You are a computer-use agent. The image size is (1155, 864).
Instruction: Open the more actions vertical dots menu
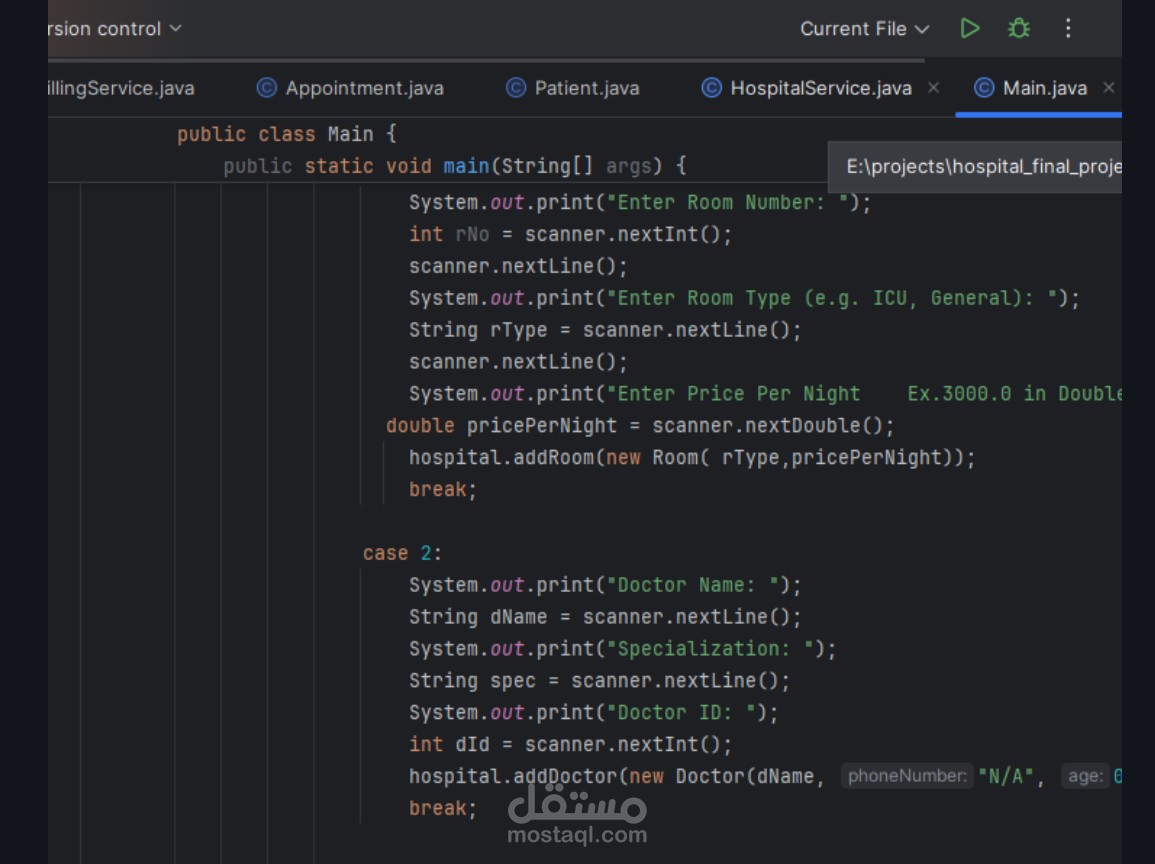coord(1068,28)
